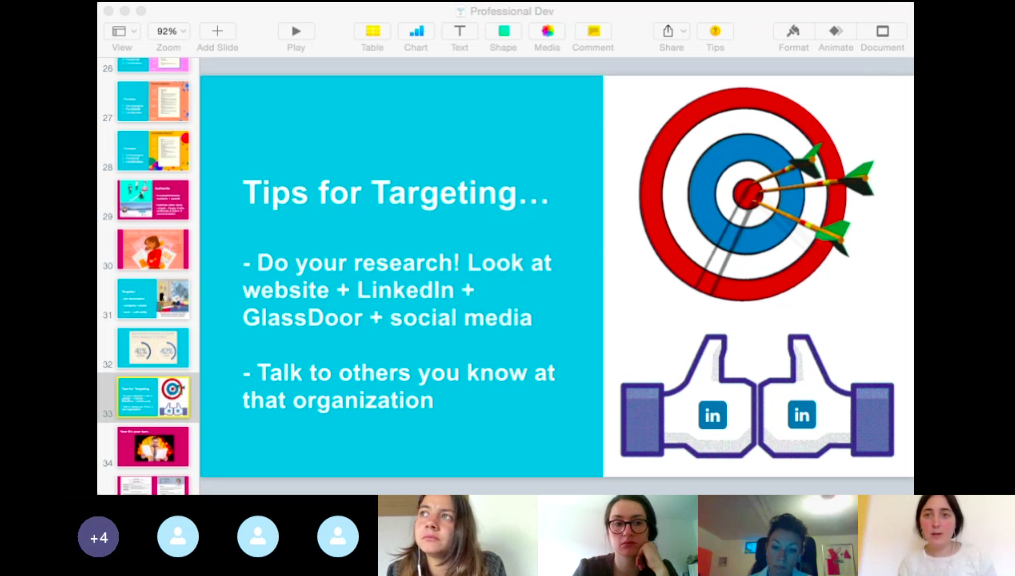
Task: Click the +4 more participants badge
Action: pyautogui.click(x=98, y=537)
